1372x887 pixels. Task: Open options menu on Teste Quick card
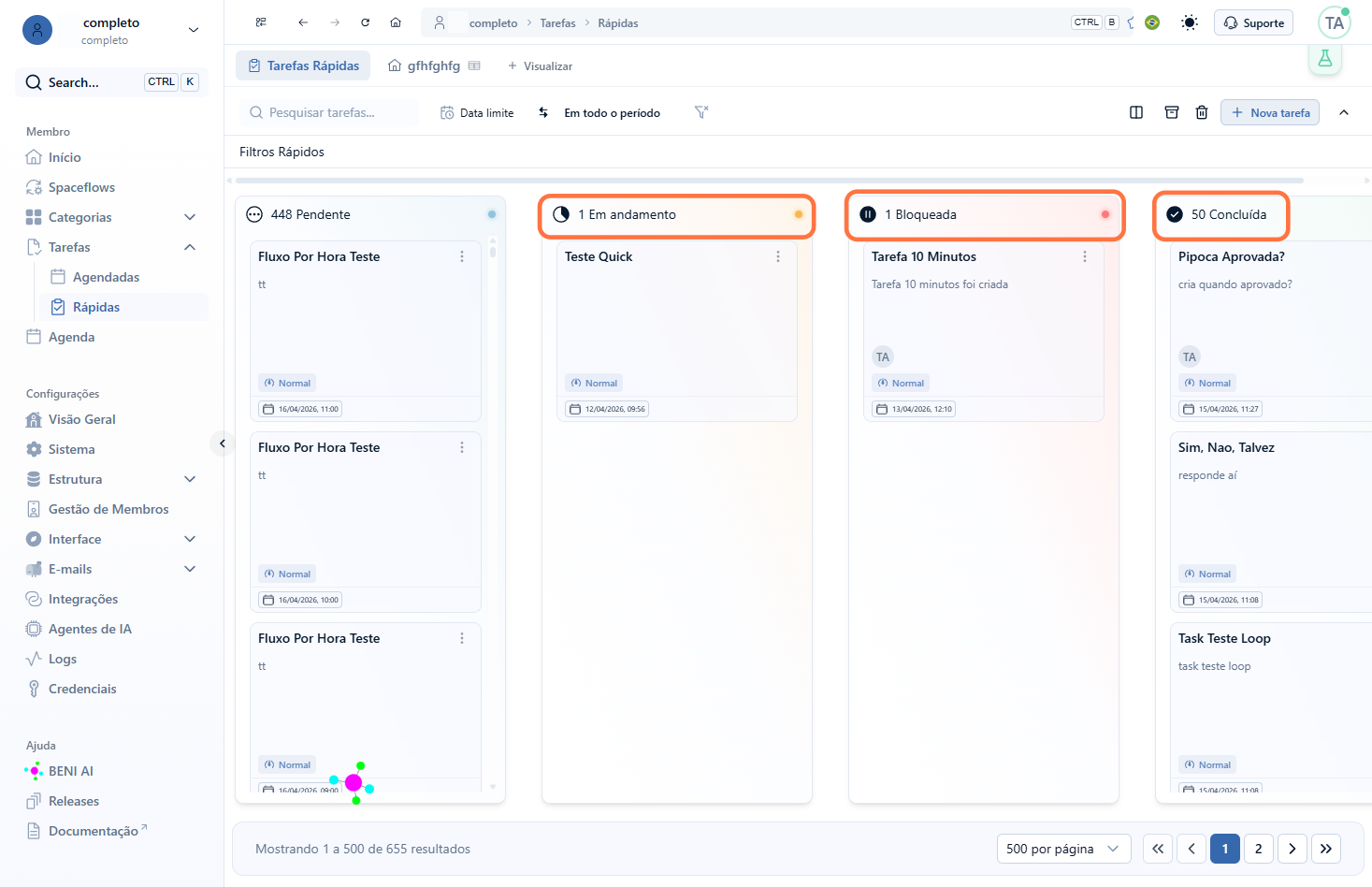tap(778, 256)
